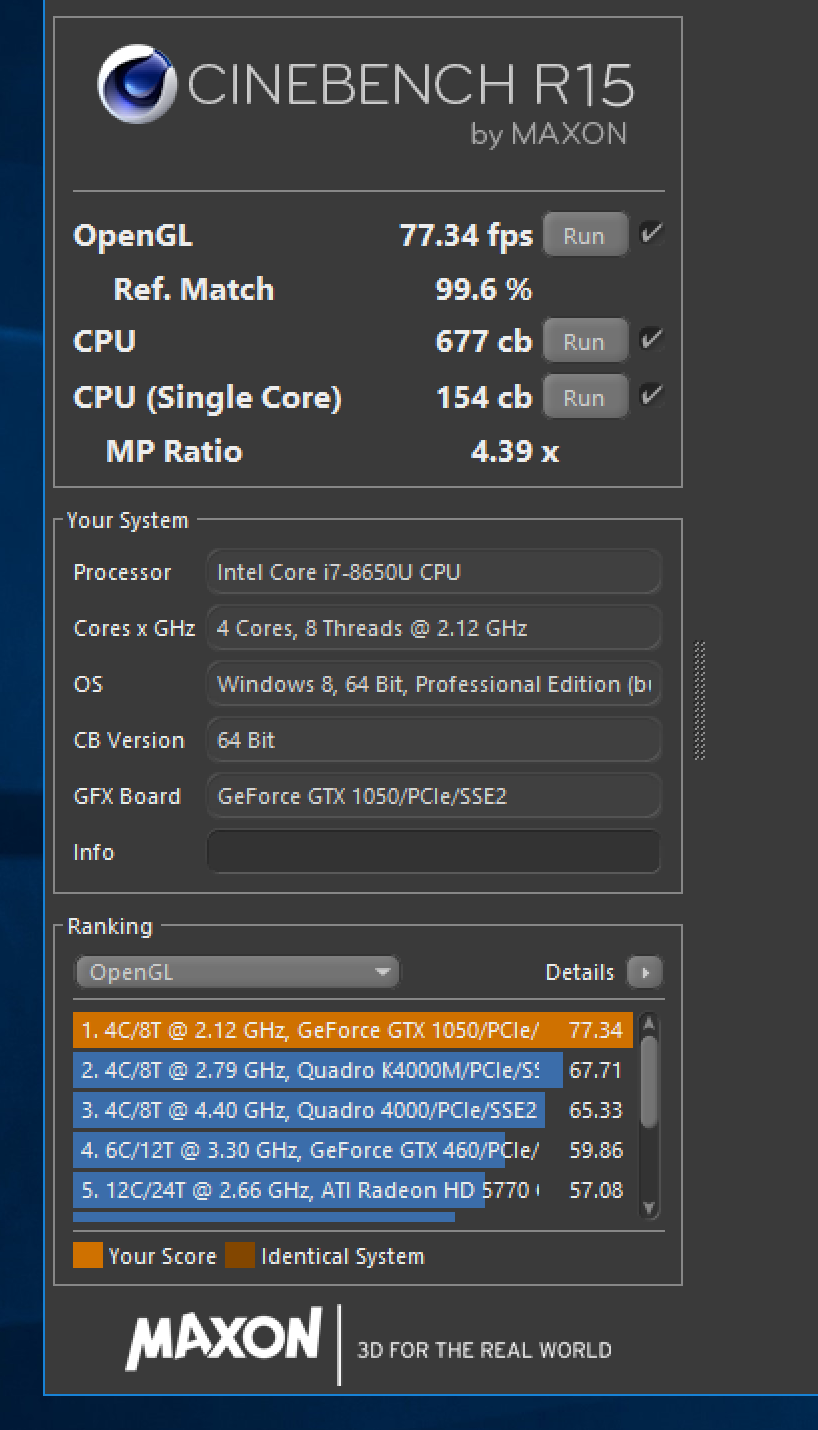Run the CPU benchmark

coord(585,341)
